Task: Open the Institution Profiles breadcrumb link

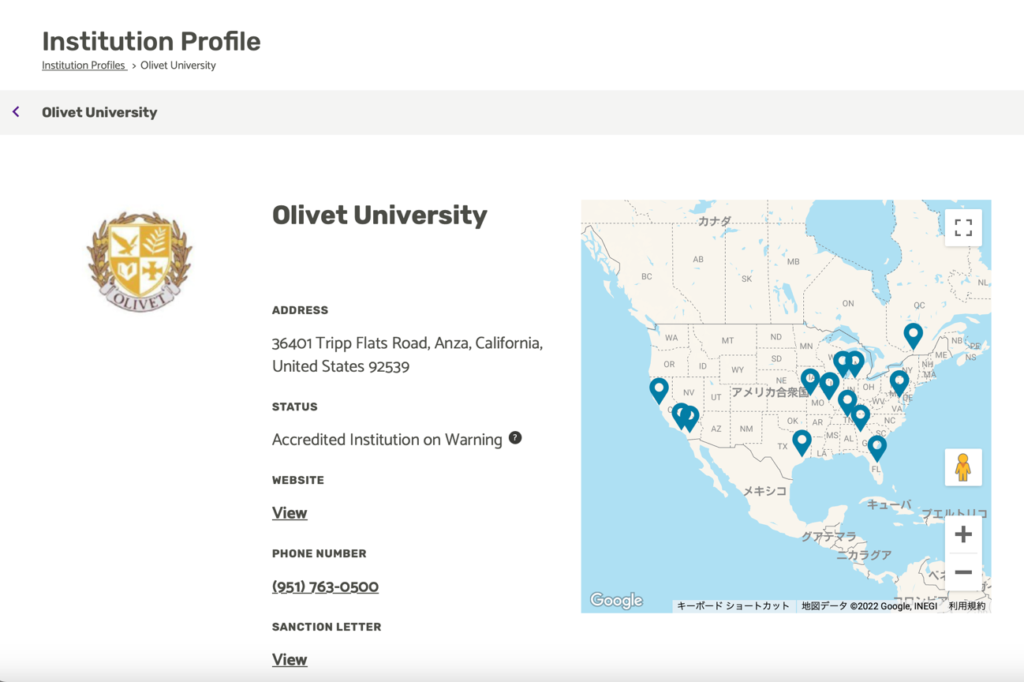Action: tap(83, 66)
